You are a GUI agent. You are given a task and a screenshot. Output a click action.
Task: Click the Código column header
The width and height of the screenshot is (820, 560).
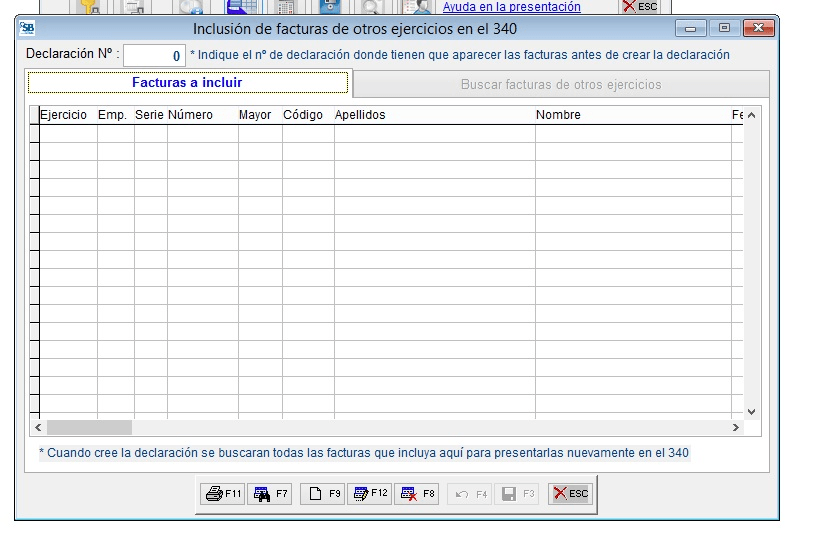(x=309, y=115)
